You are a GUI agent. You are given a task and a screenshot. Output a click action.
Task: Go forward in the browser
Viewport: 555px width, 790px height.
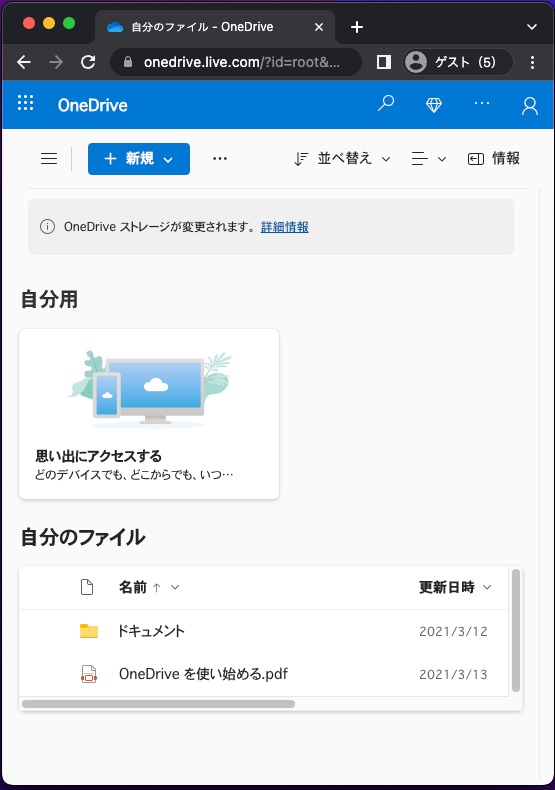pos(56,62)
